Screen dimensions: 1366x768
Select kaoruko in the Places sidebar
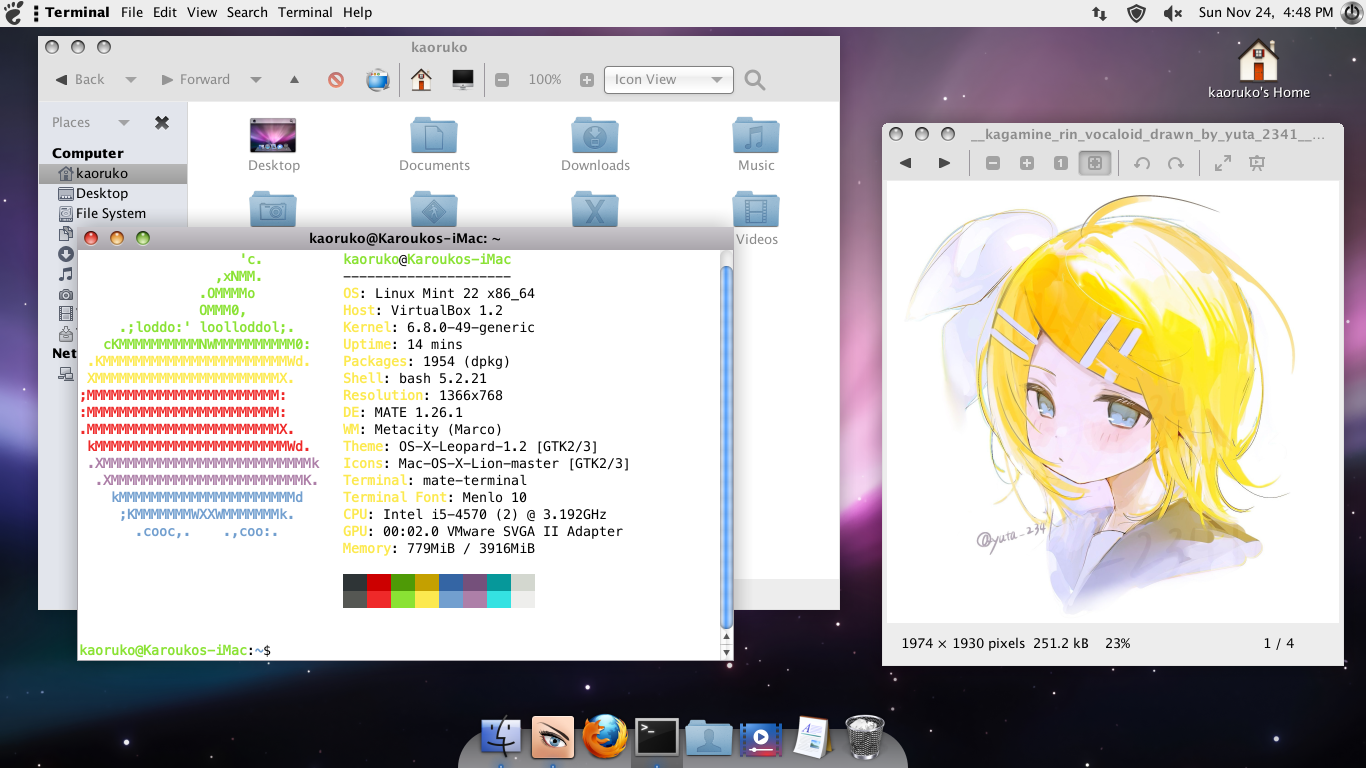(x=113, y=174)
